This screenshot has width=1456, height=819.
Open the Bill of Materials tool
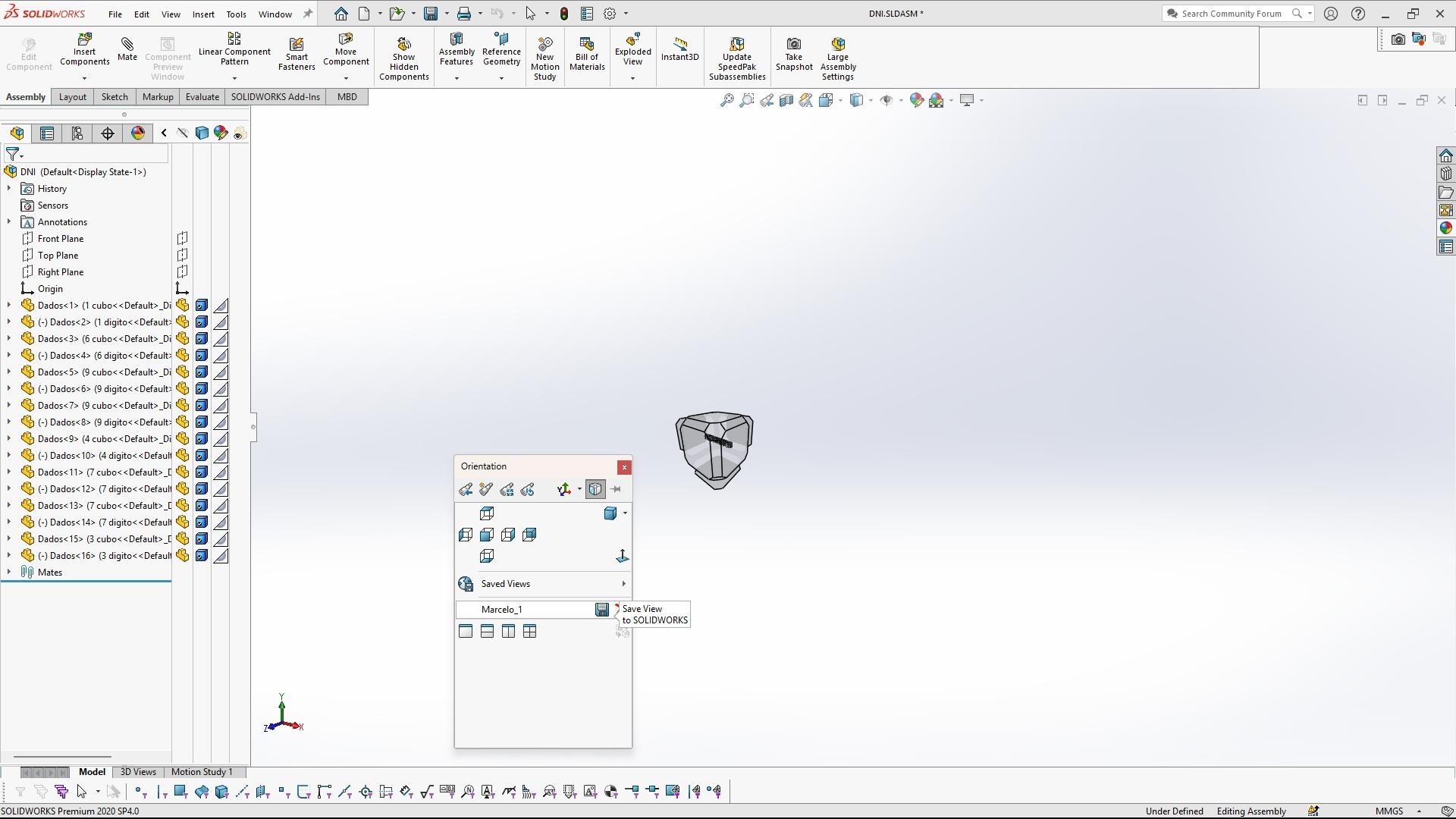coord(587,53)
